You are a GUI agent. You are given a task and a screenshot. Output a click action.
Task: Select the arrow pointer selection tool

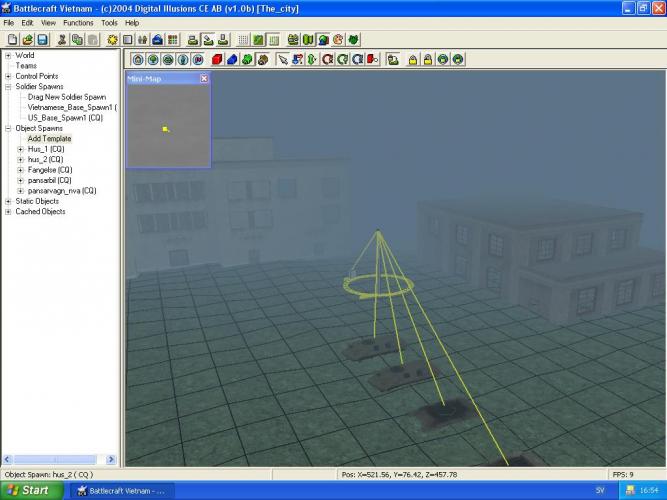tap(283, 59)
